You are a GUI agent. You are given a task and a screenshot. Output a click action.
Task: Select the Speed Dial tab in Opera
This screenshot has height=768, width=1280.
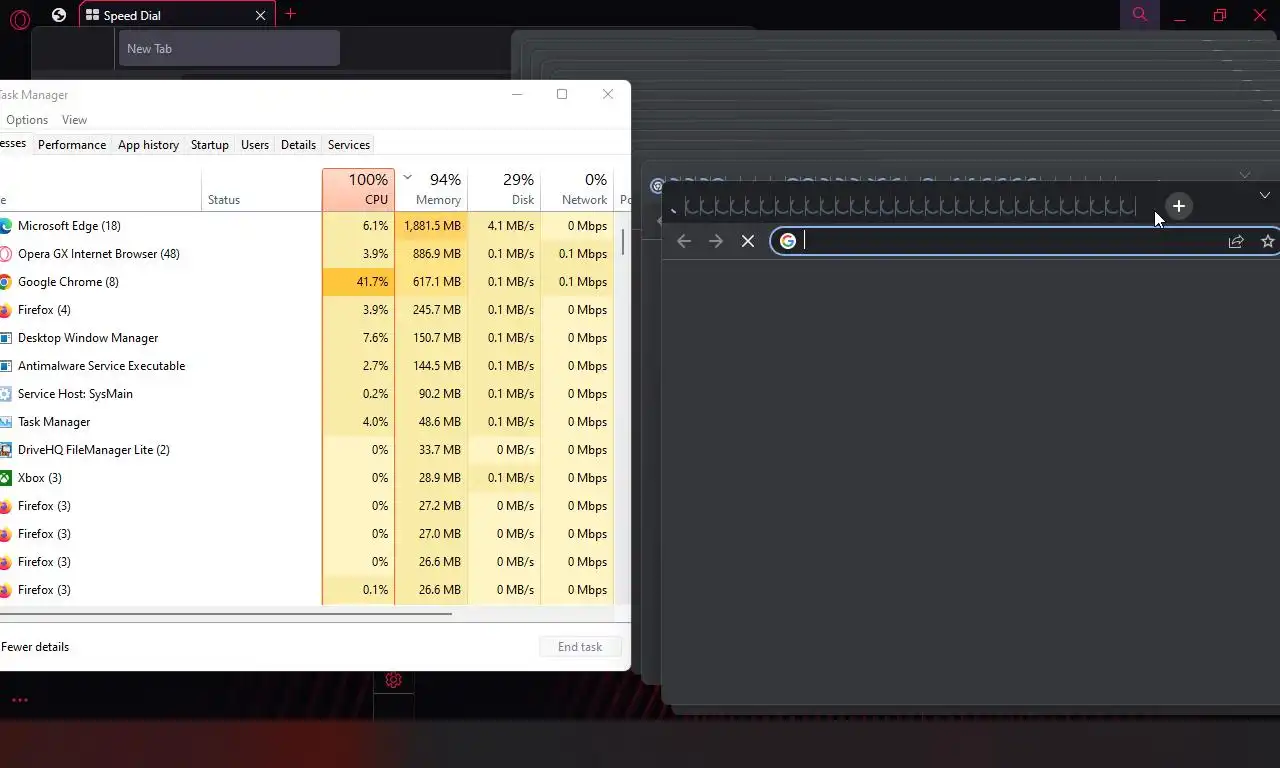(176, 15)
